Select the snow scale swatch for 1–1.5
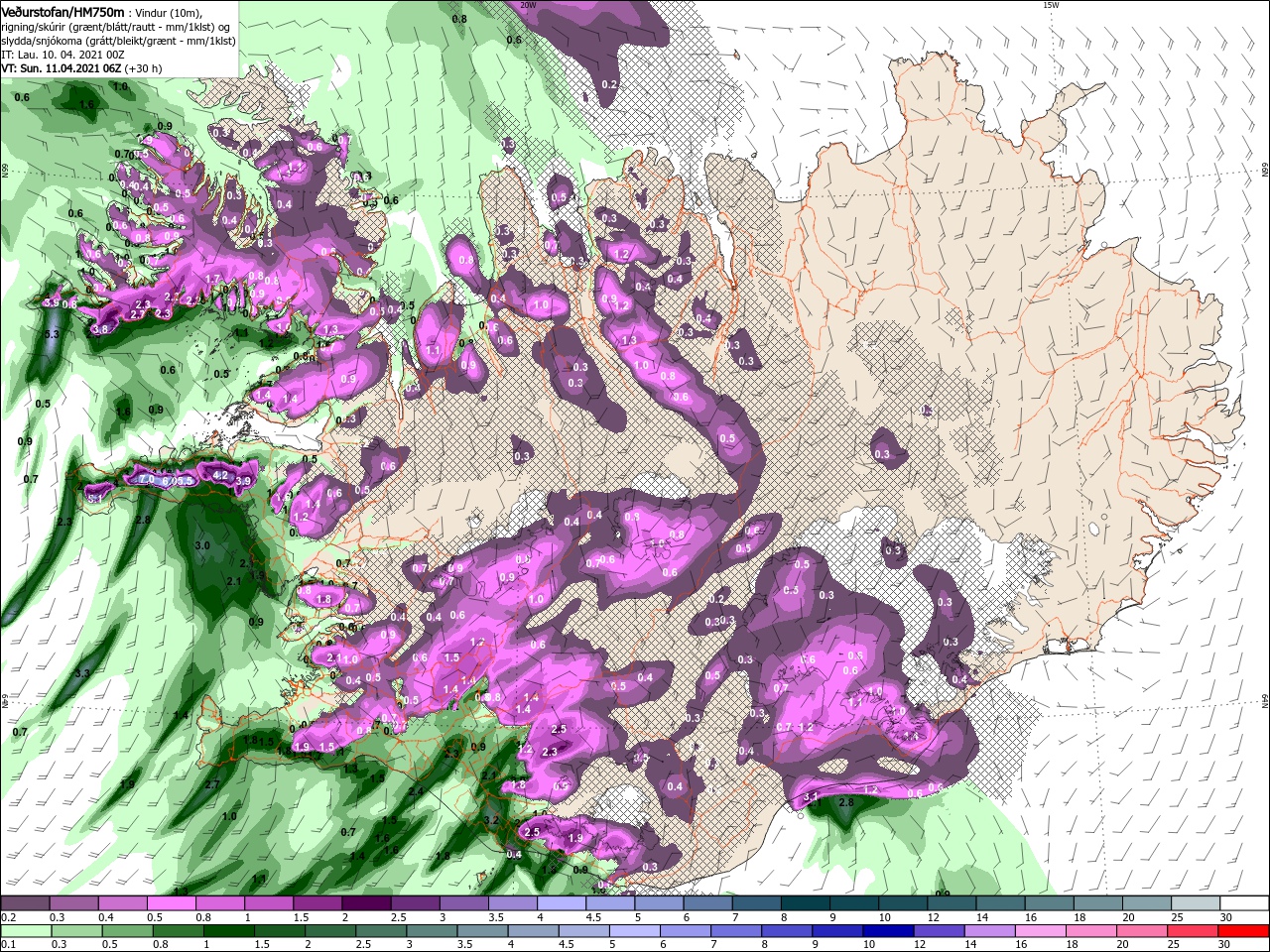The image size is (1270, 952). [x=269, y=904]
